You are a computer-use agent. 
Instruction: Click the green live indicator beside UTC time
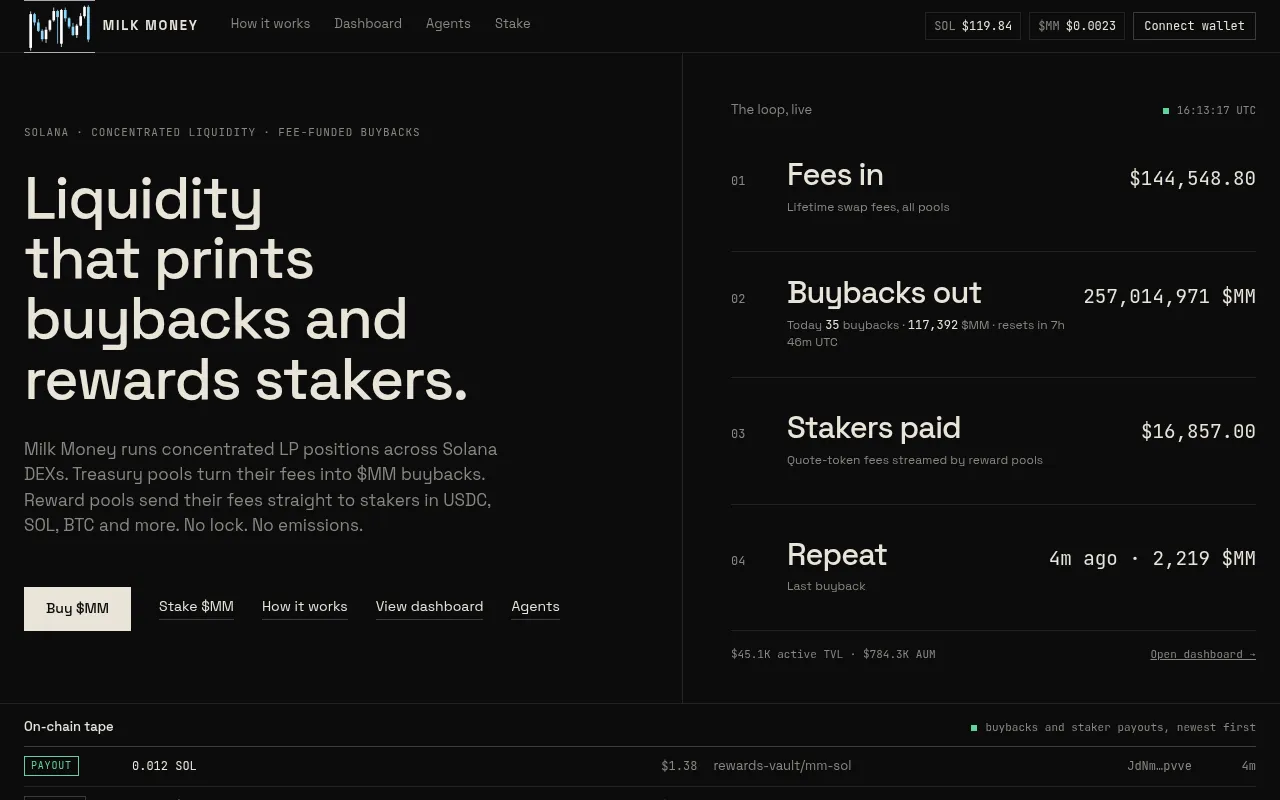(1166, 111)
